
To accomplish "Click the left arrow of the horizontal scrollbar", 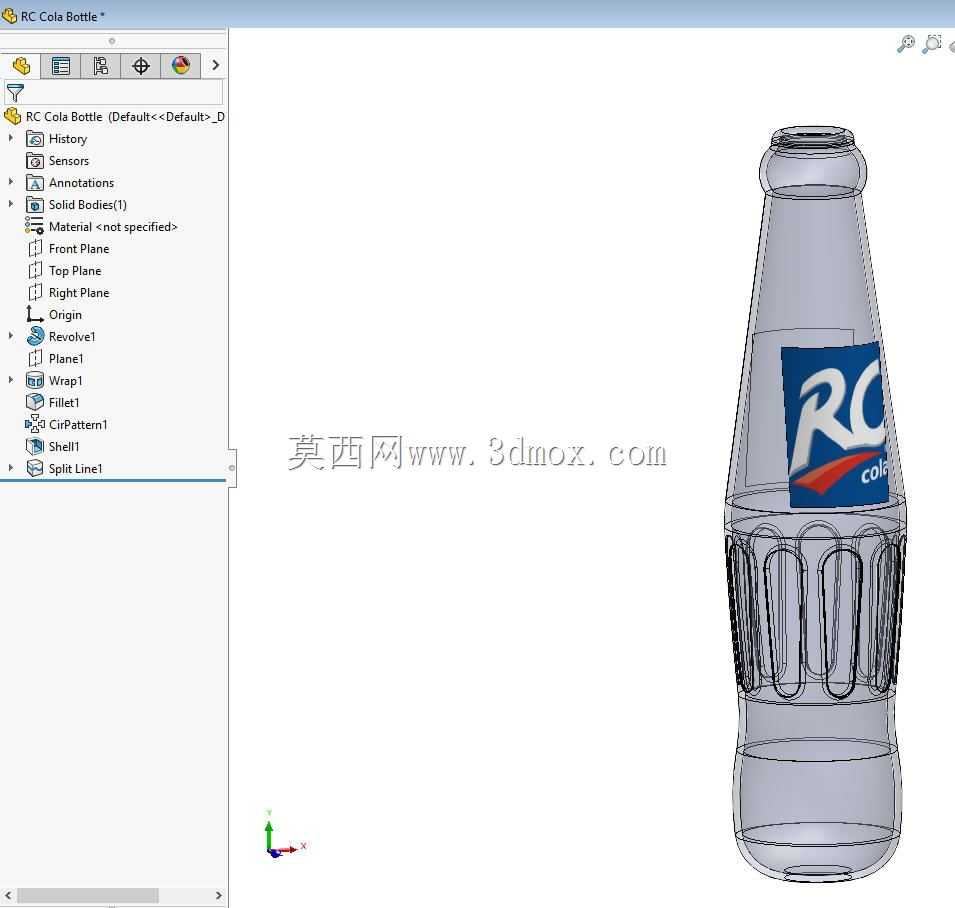I will point(8,895).
